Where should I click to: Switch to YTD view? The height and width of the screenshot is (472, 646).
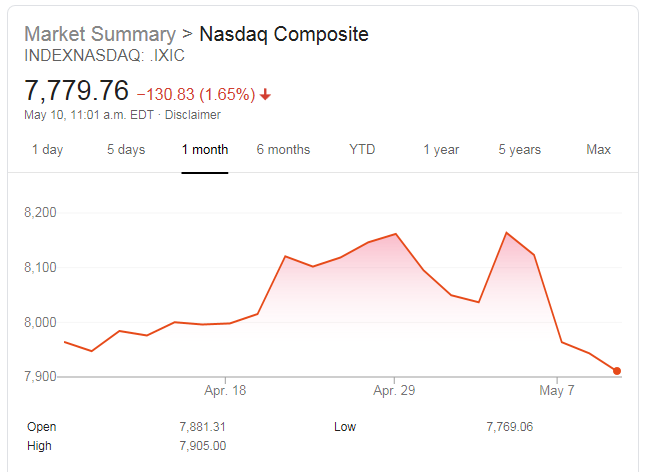tap(362, 150)
